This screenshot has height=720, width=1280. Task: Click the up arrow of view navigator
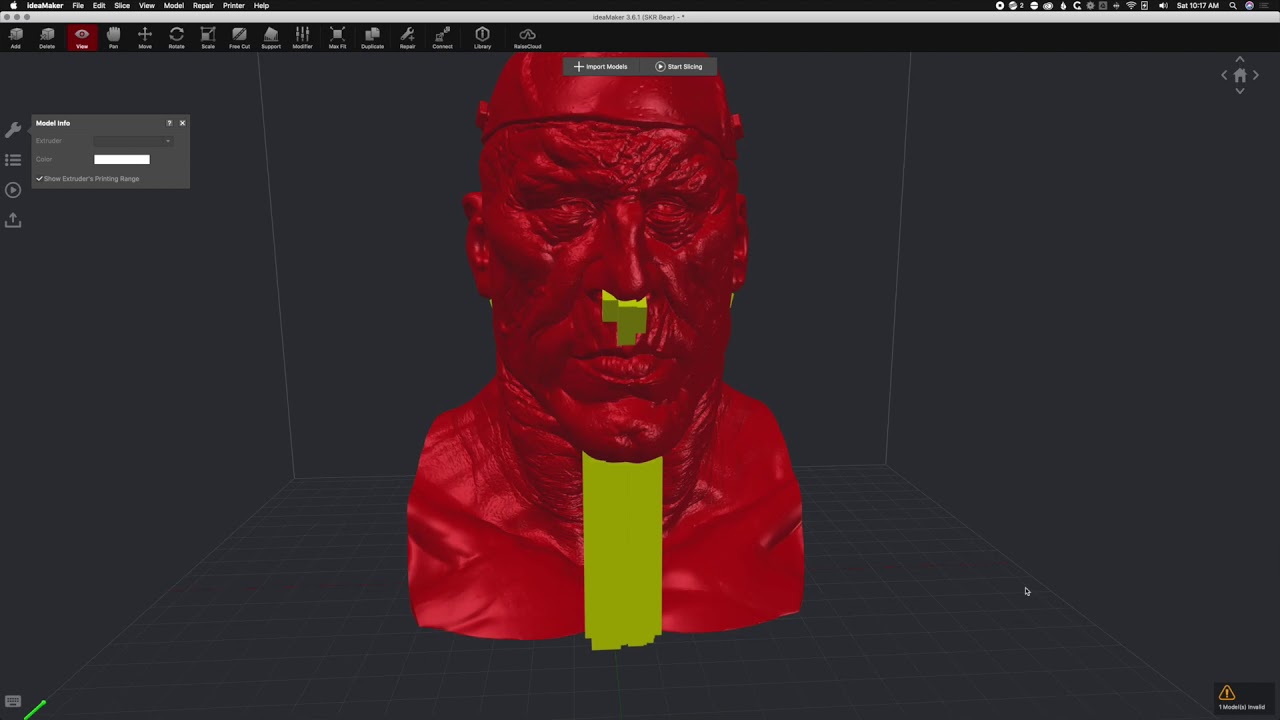coord(1240,59)
